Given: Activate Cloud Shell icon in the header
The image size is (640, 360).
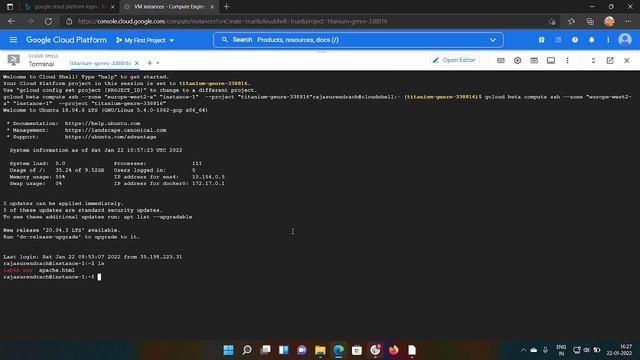Looking at the screenshot, I should [558, 40].
